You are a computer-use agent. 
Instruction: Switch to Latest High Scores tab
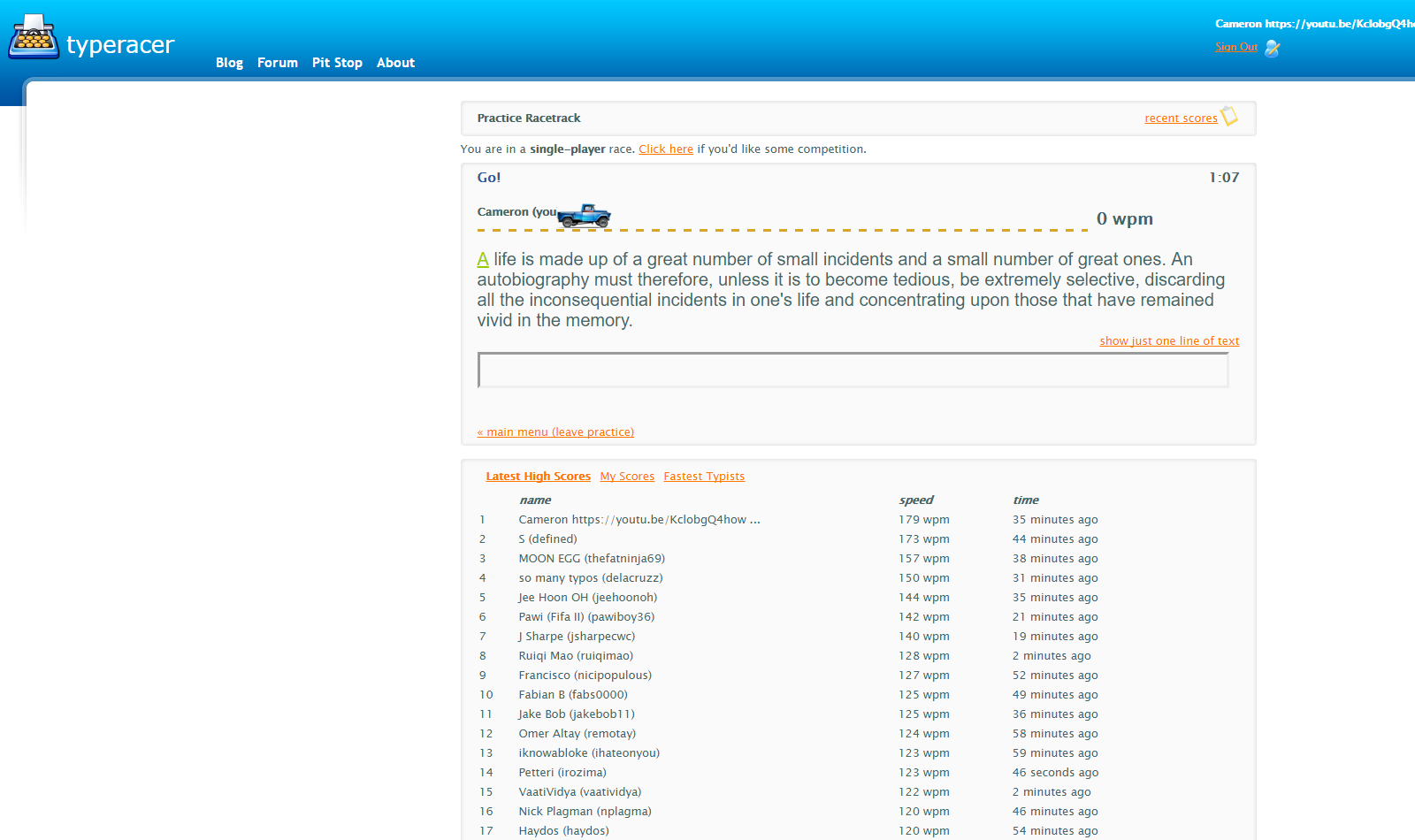[538, 477]
